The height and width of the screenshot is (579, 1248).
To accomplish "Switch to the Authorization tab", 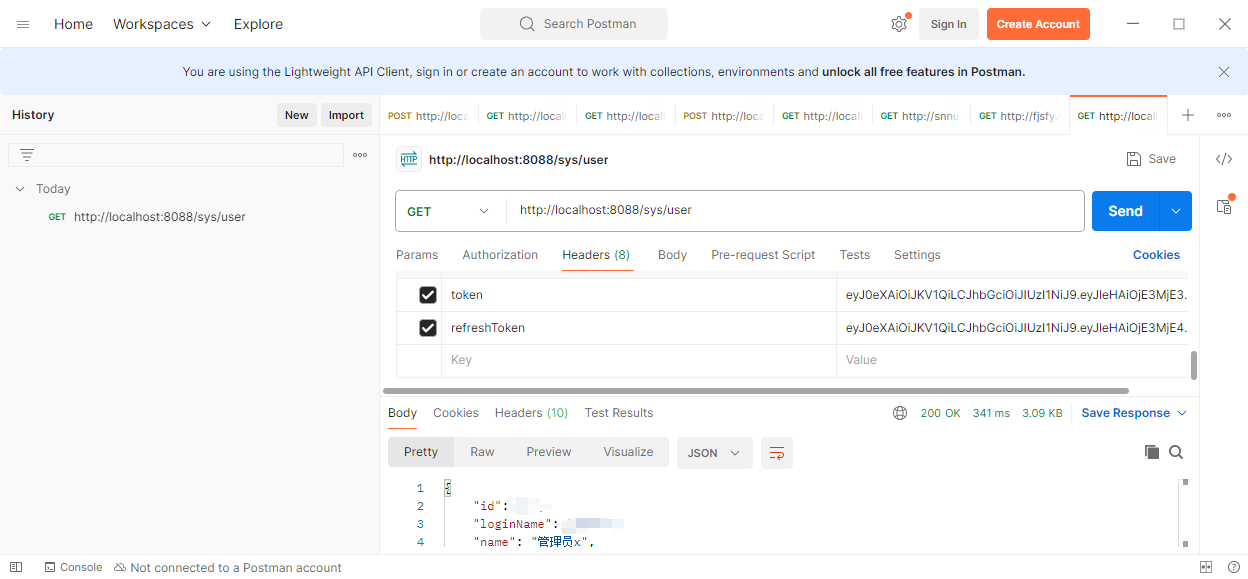I will (x=500, y=255).
